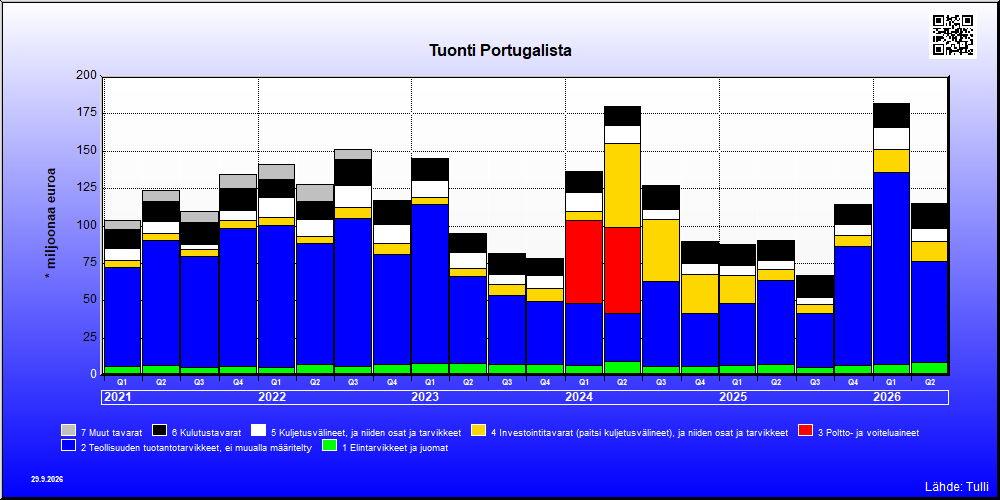Click the date text '29.9.2026'

click(47, 479)
